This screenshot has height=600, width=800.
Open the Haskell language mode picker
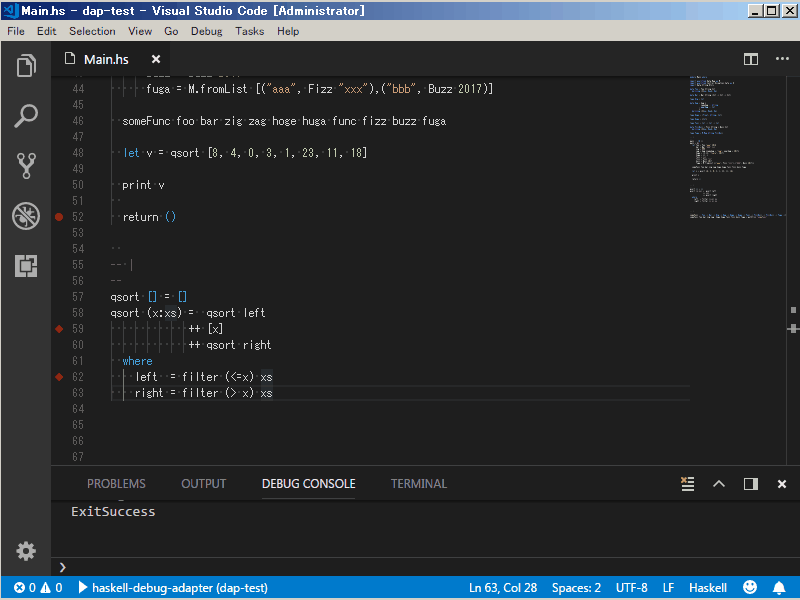tap(707, 587)
